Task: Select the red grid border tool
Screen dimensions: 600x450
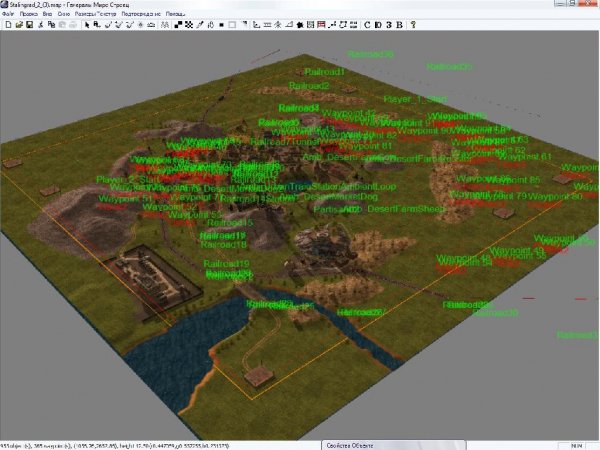Action: pos(321,25)
